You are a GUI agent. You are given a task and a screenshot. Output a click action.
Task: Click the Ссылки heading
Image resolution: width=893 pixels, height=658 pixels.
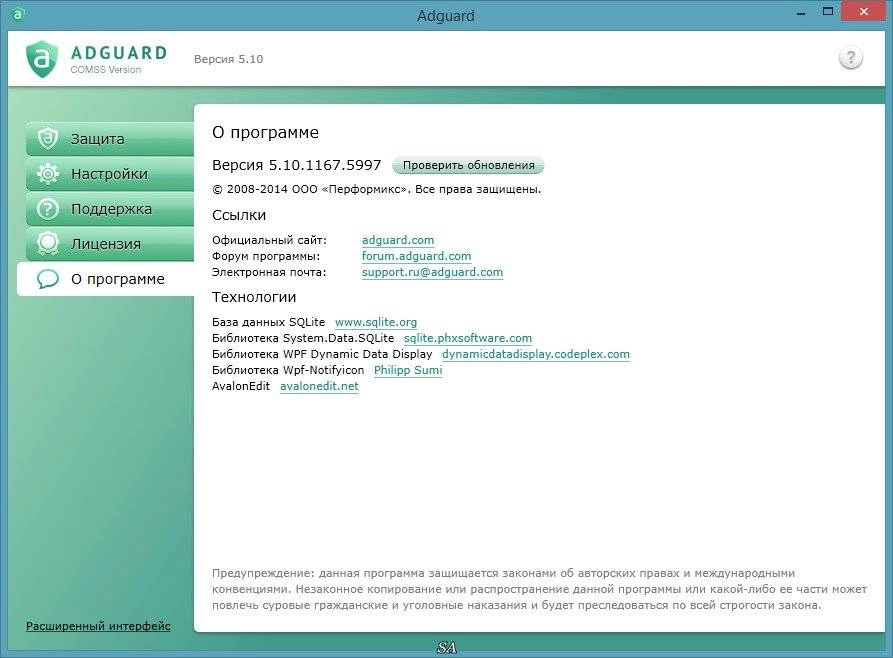239,215
